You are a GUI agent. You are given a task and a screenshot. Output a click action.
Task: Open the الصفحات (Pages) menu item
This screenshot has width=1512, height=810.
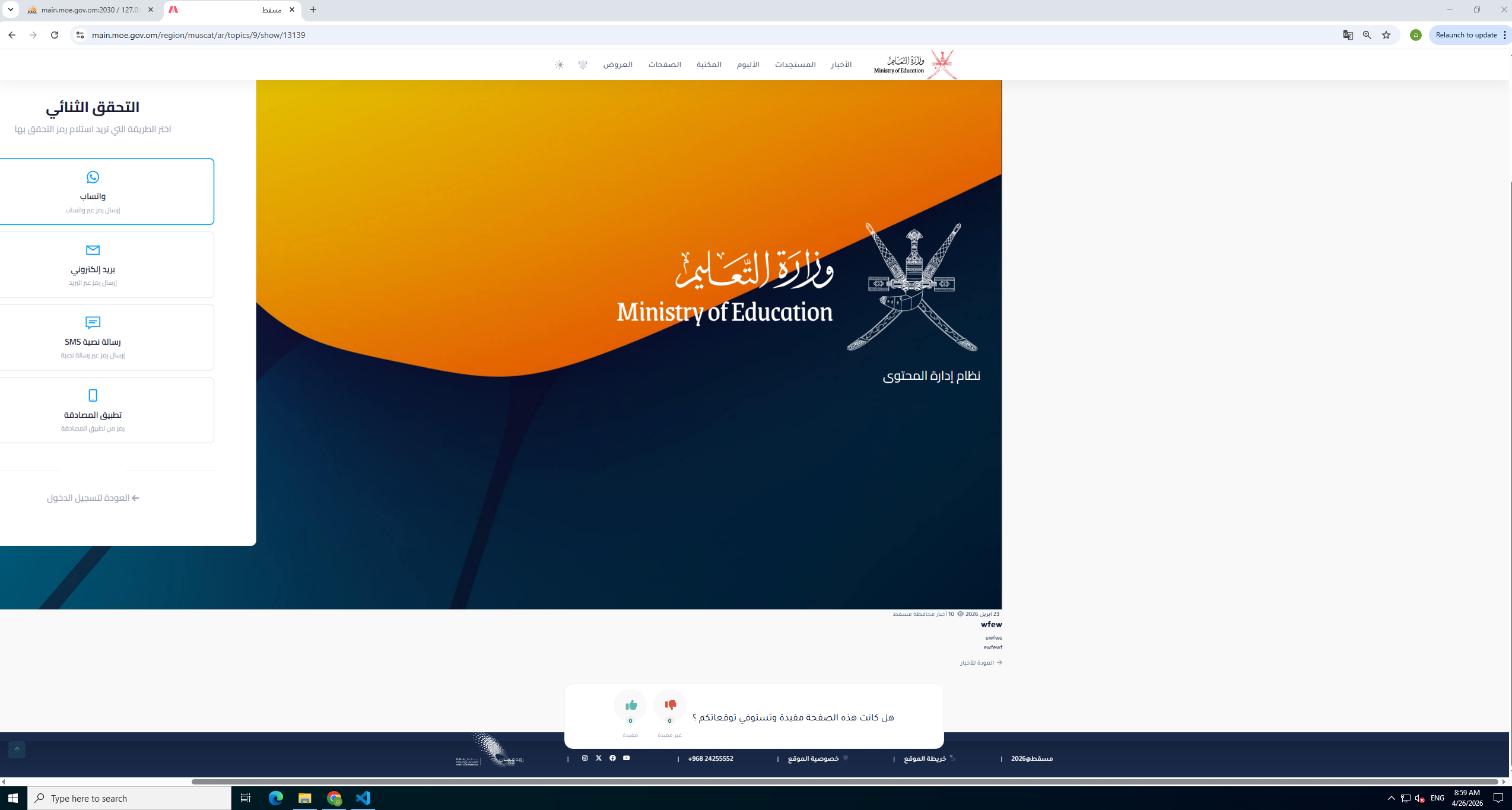[664, 65]
